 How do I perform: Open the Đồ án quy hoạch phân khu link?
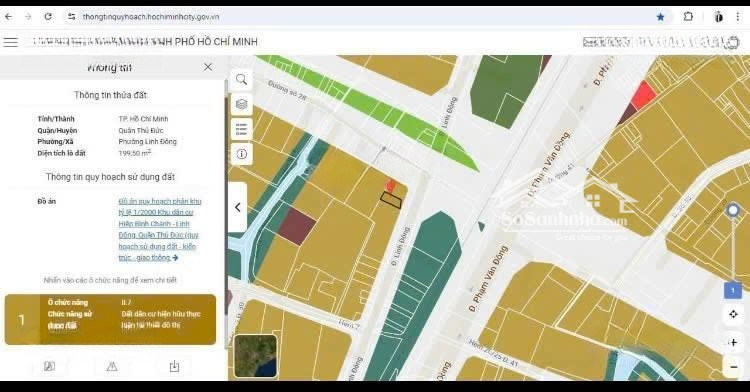click(160, 229)
